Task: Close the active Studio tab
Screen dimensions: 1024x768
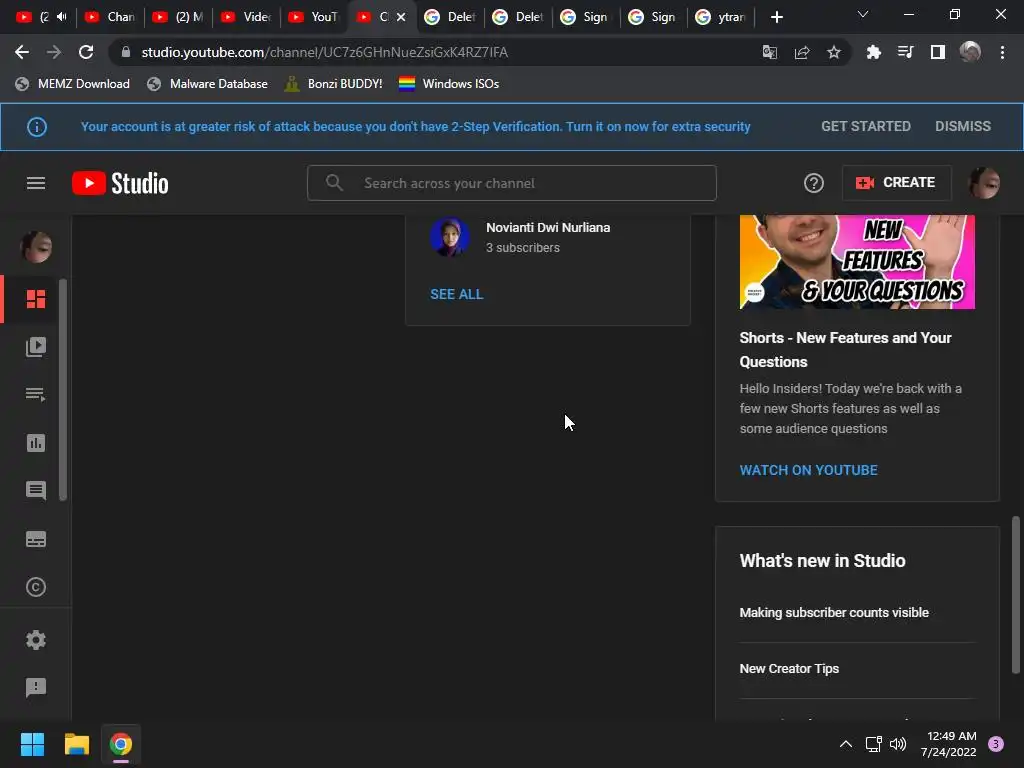Action: click(401, 17)
